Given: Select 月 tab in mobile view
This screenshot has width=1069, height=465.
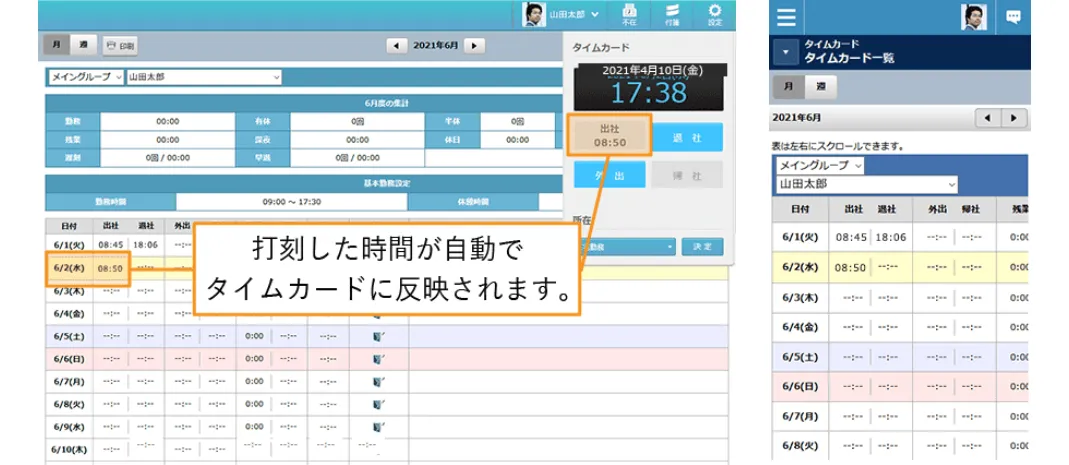Looking at the screenshot, I should [788, 87].
